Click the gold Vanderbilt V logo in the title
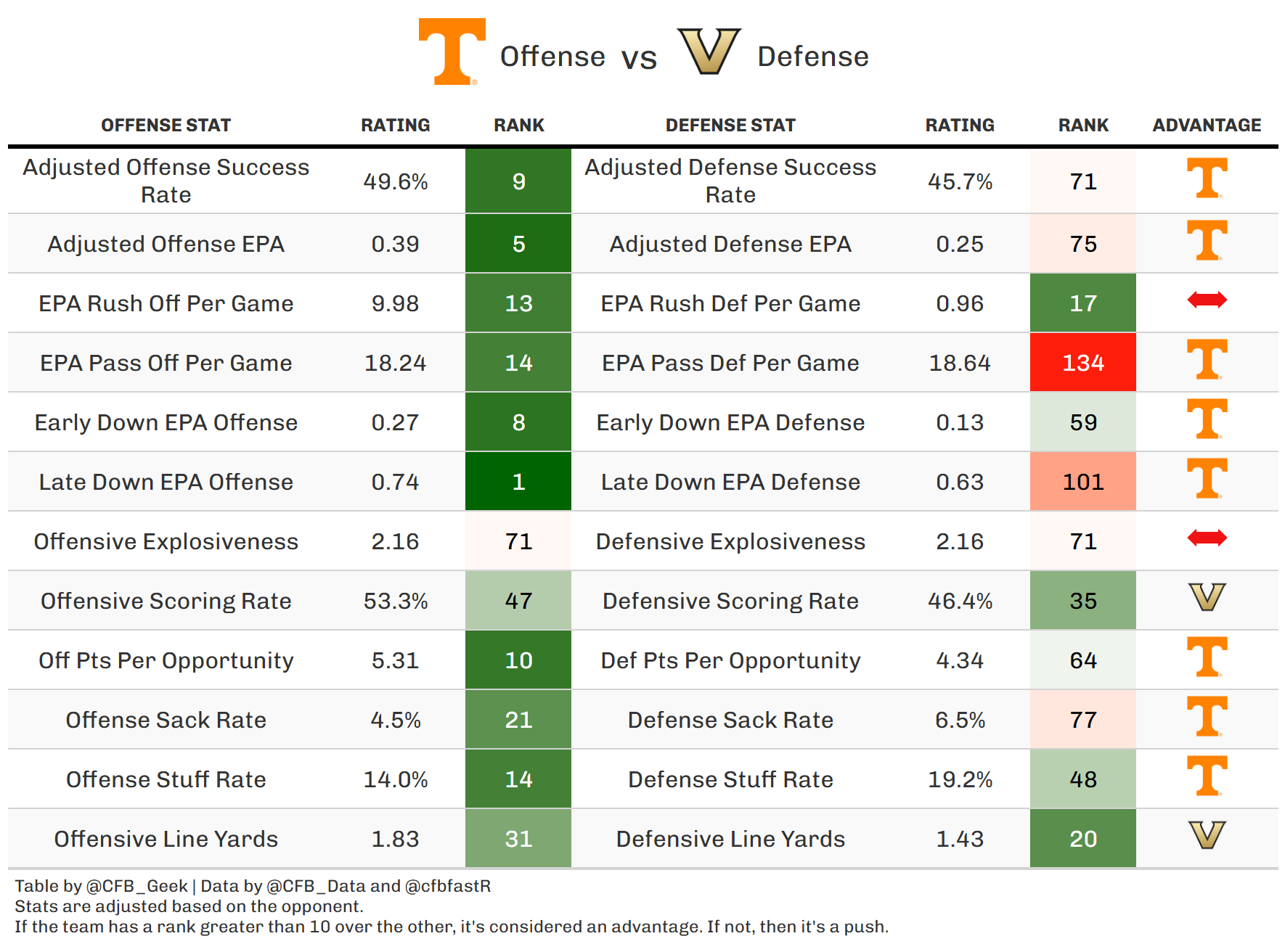The image size is (1285, 952). pos(709,51)
